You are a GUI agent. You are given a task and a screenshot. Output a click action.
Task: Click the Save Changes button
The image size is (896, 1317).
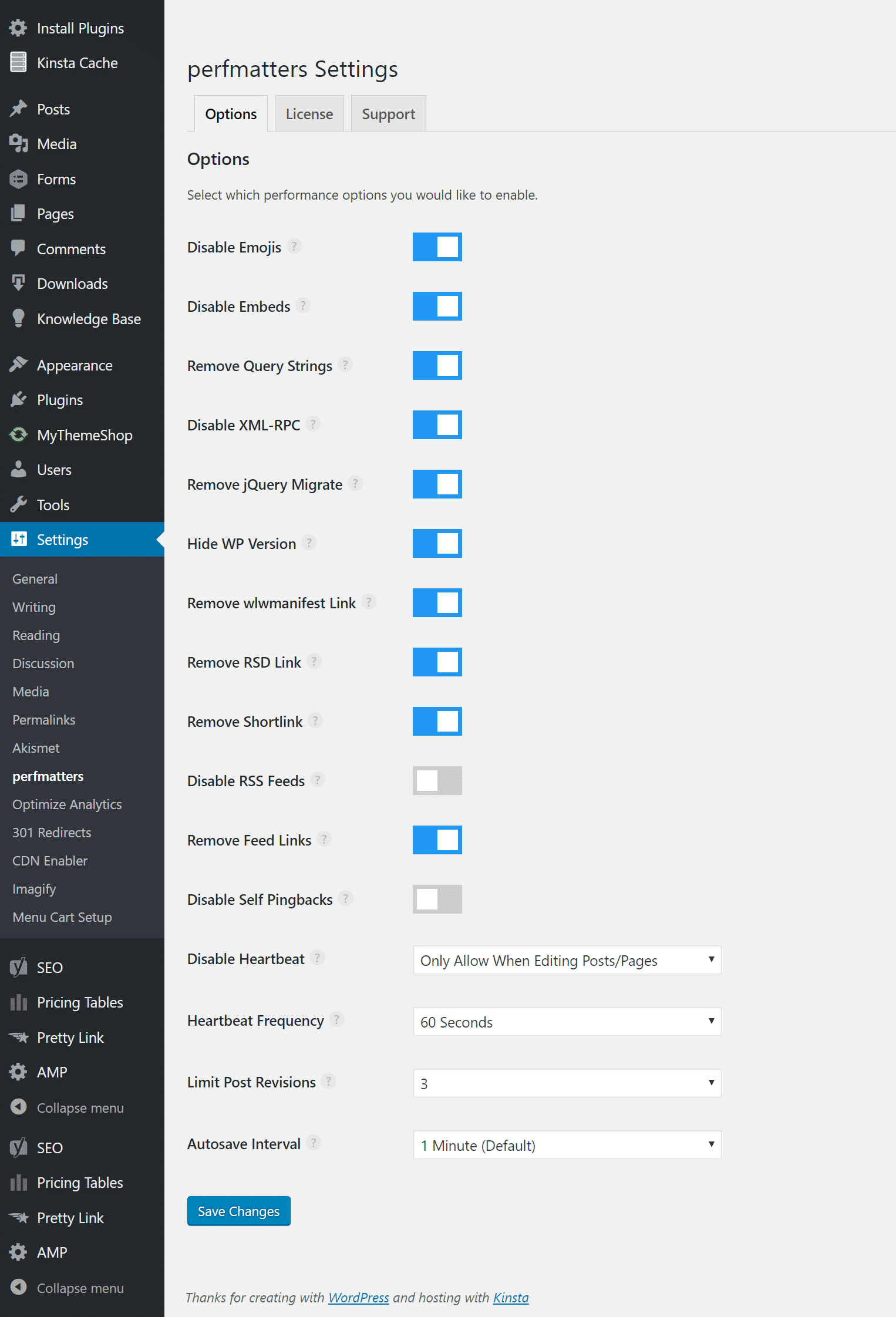click(238, 1211)
